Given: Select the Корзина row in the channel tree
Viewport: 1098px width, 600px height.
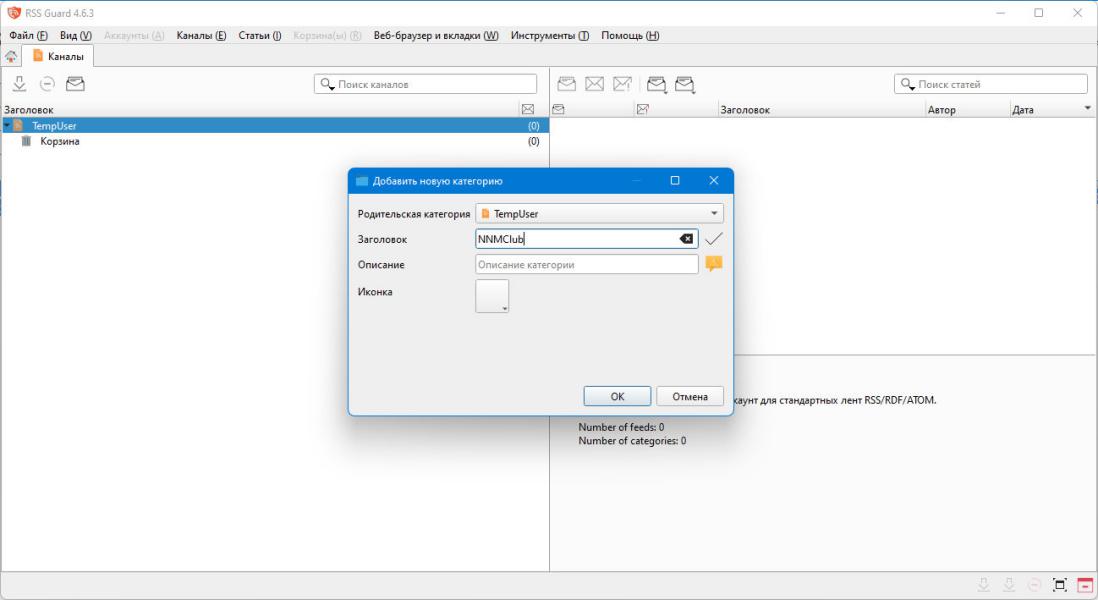Looking at the screenshot, I should tap(274, 141).
